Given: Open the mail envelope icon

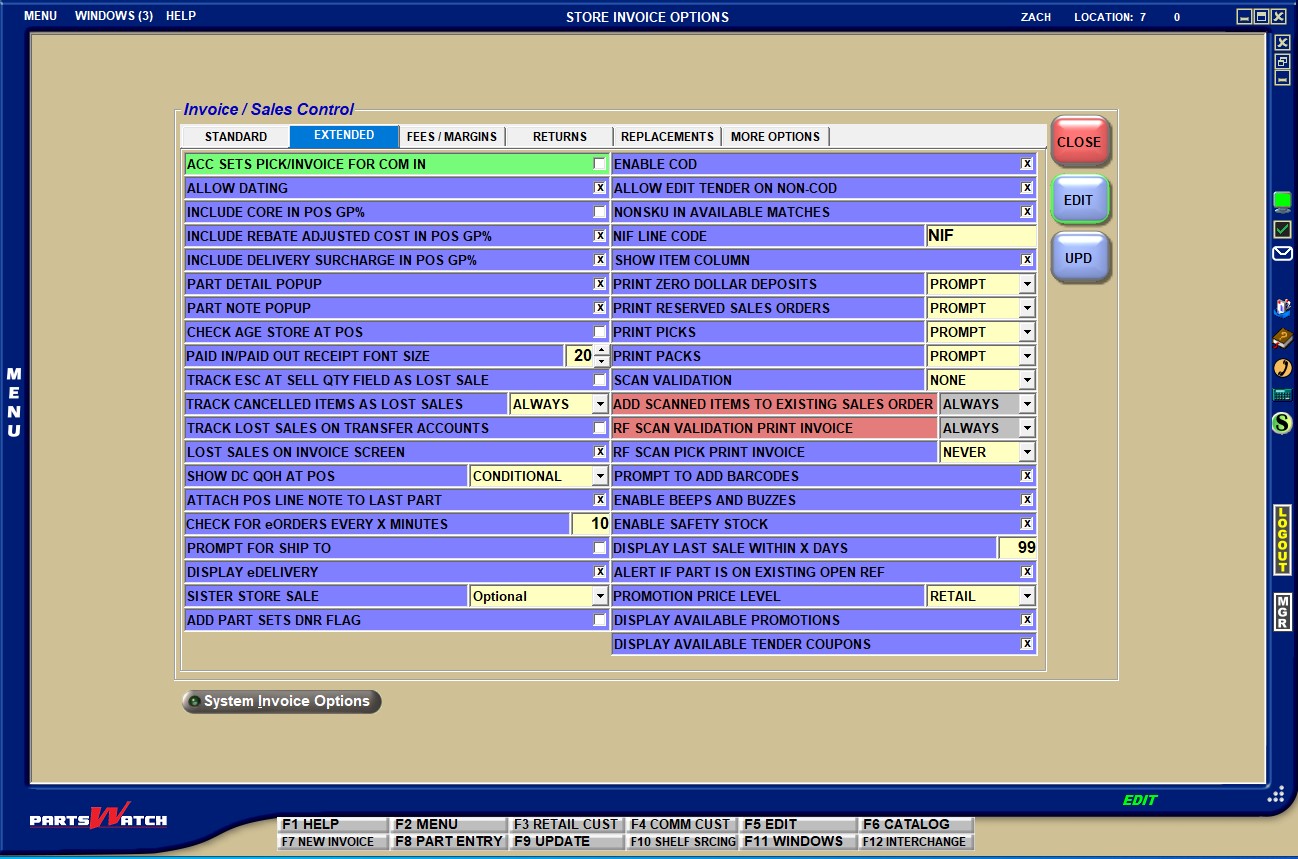Looking at the screenshot, I should coord(1282,254).
